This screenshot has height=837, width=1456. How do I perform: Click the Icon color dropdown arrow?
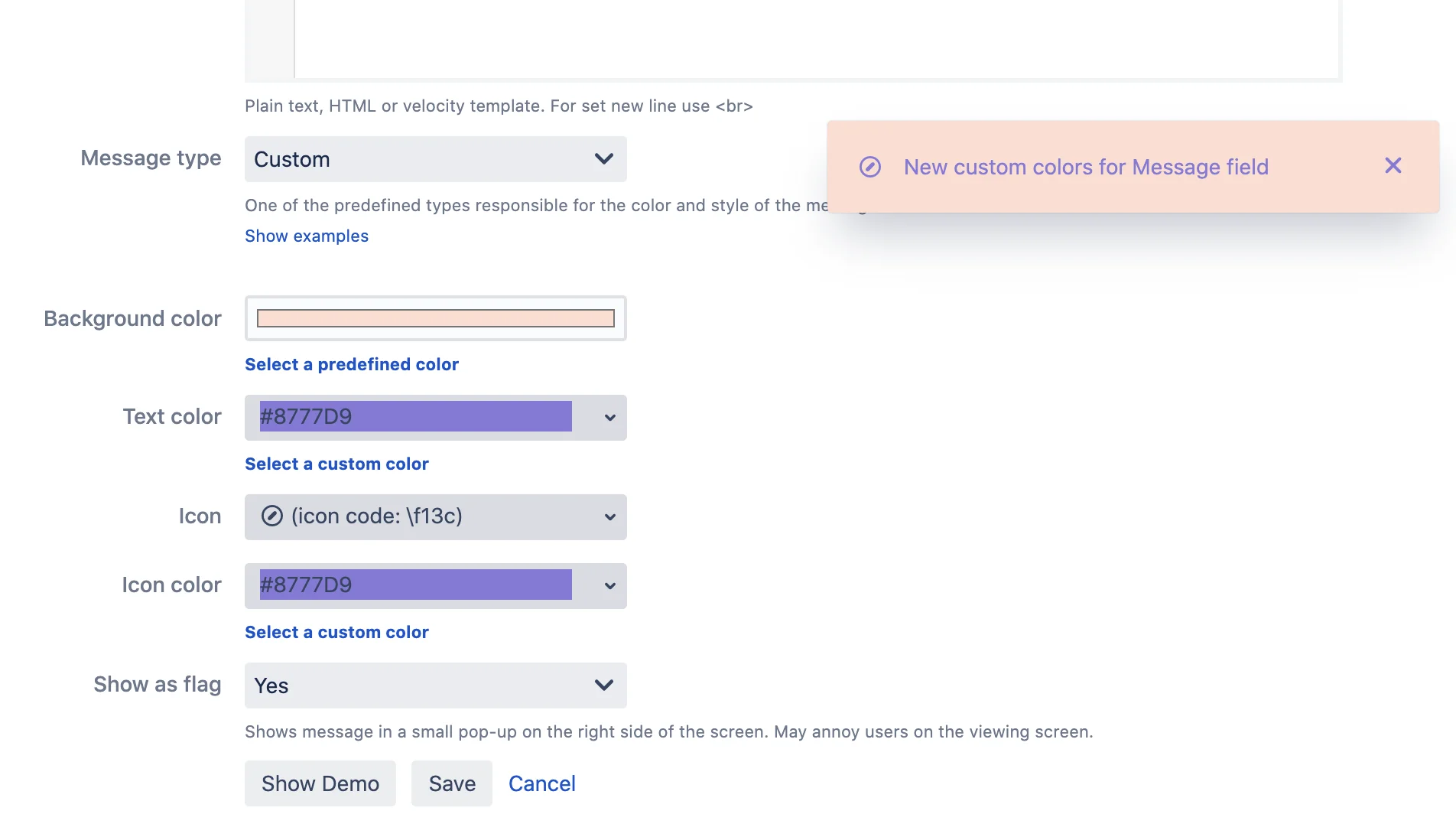(x=610, y=586)
